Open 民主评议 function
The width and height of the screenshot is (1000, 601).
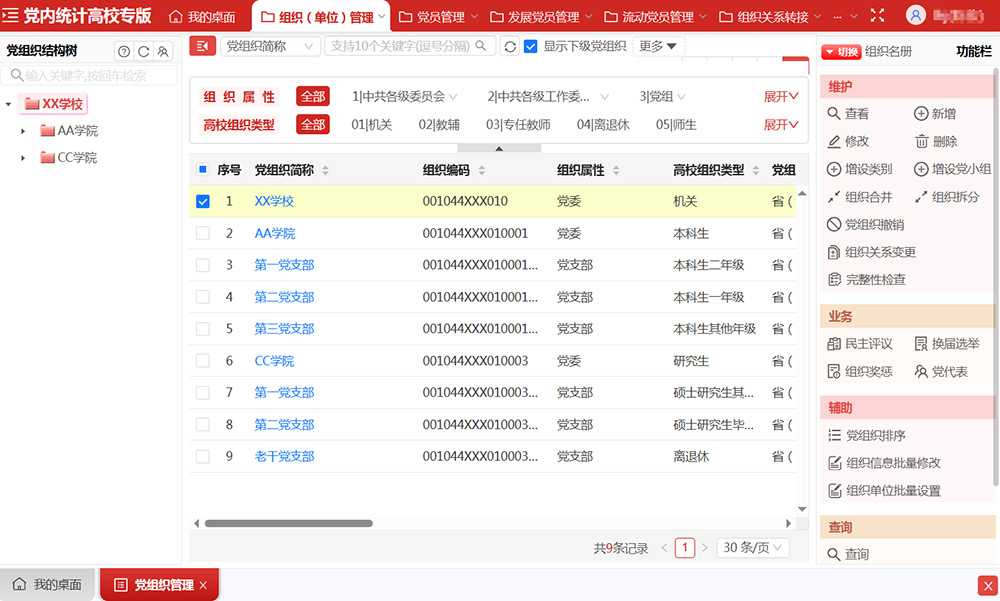pos(860,344)
